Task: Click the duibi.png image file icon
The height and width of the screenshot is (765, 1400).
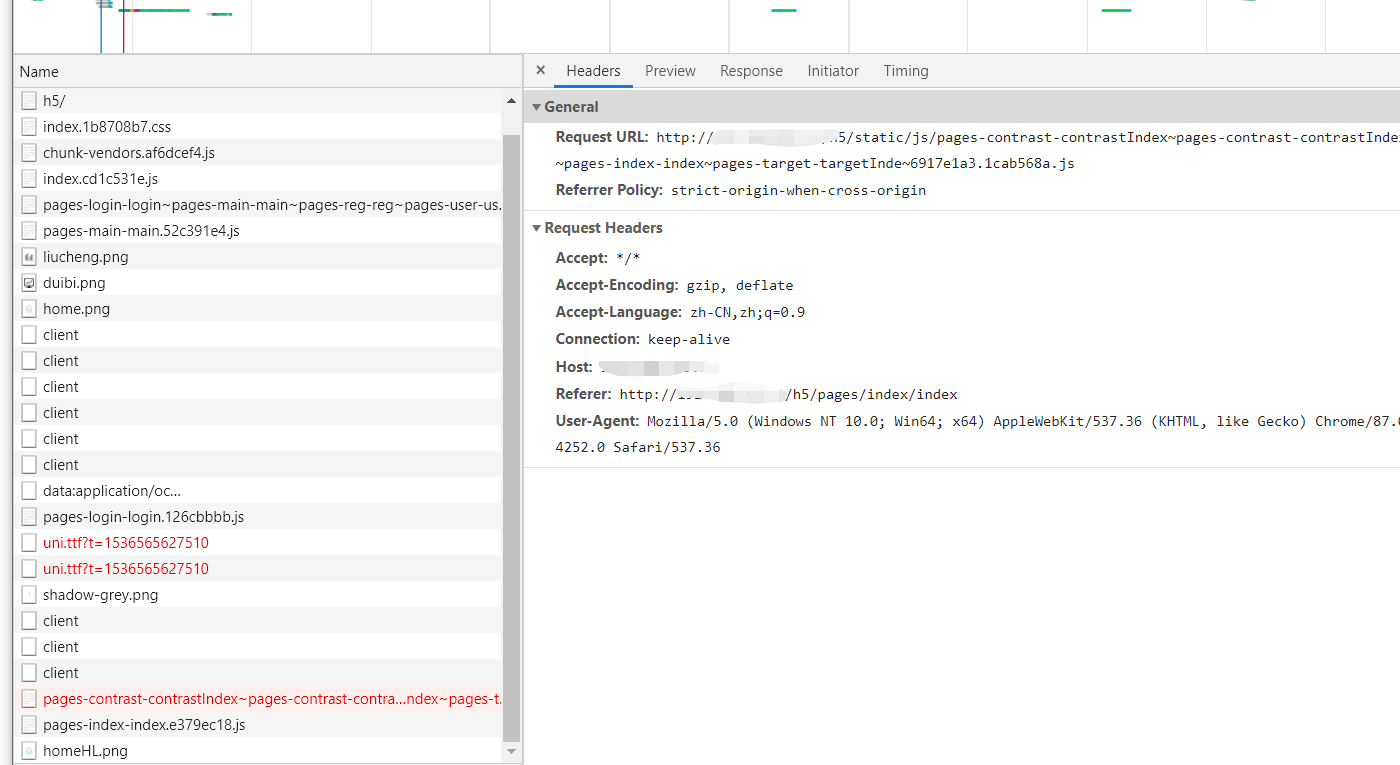Action: click(29, 283)
